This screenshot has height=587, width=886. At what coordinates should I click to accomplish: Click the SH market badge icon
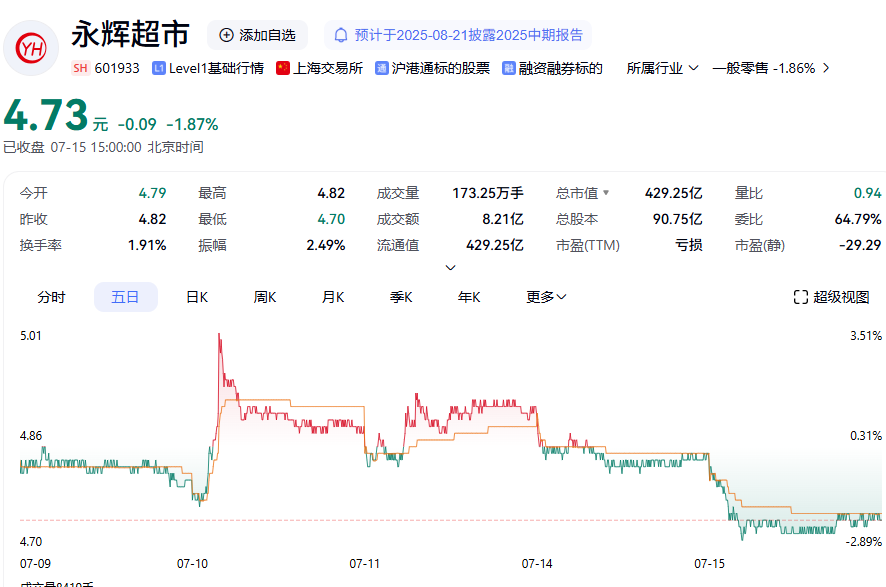80,68
